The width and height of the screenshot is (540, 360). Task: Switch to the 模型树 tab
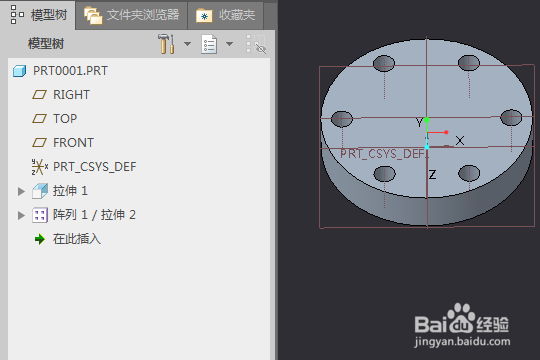pos(38,15)
